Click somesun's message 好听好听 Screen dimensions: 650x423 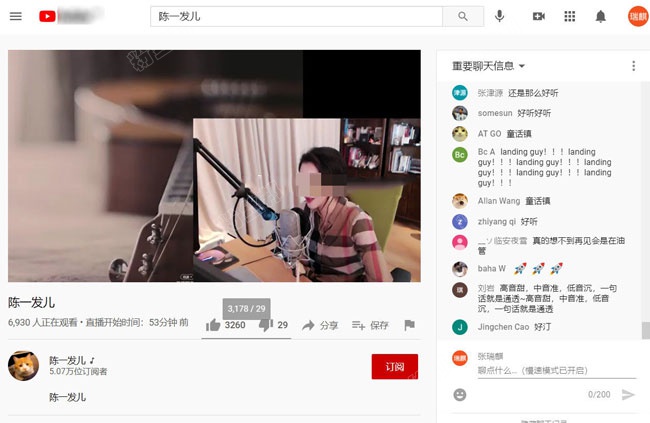click(534, 113)
